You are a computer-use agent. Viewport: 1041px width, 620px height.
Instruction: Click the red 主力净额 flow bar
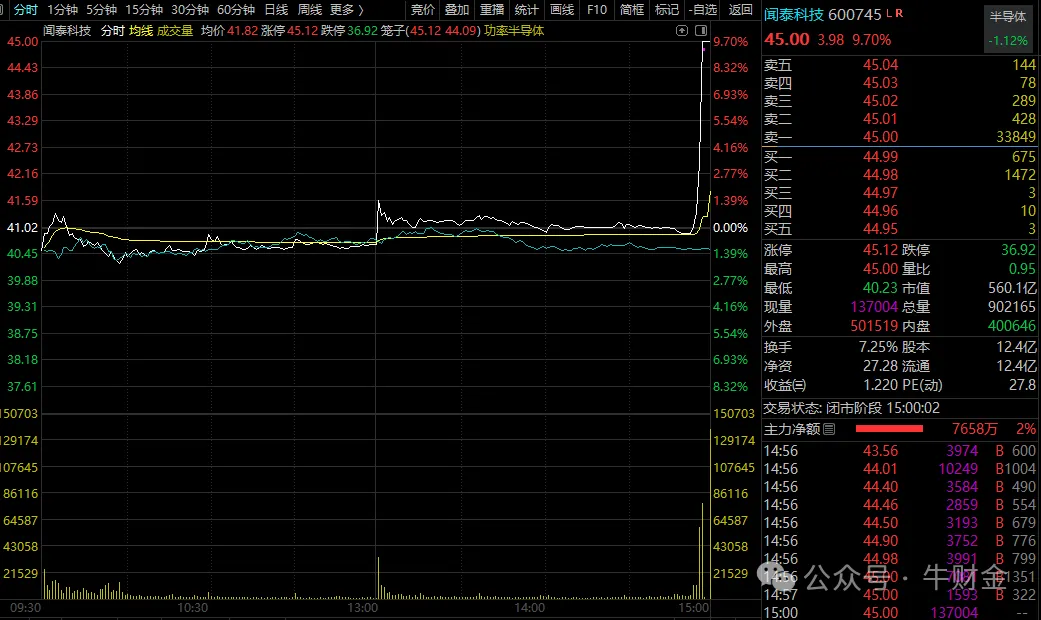click(888, 429)
